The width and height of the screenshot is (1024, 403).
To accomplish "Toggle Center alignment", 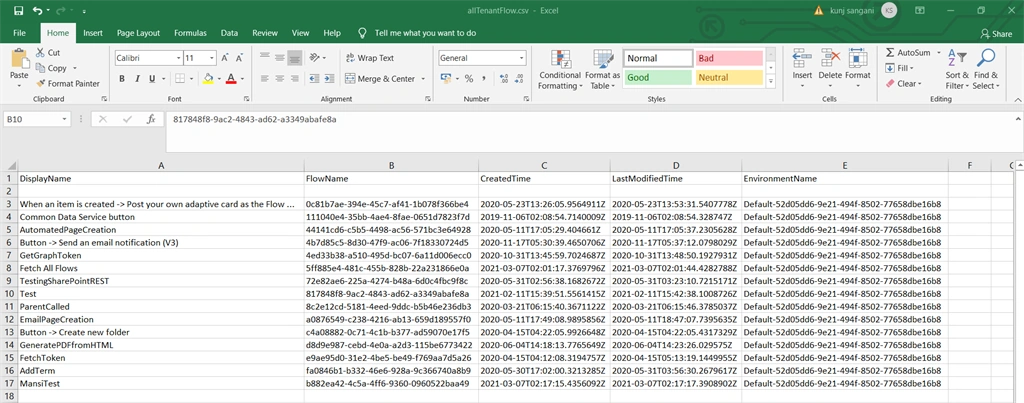I will point(280,78).
